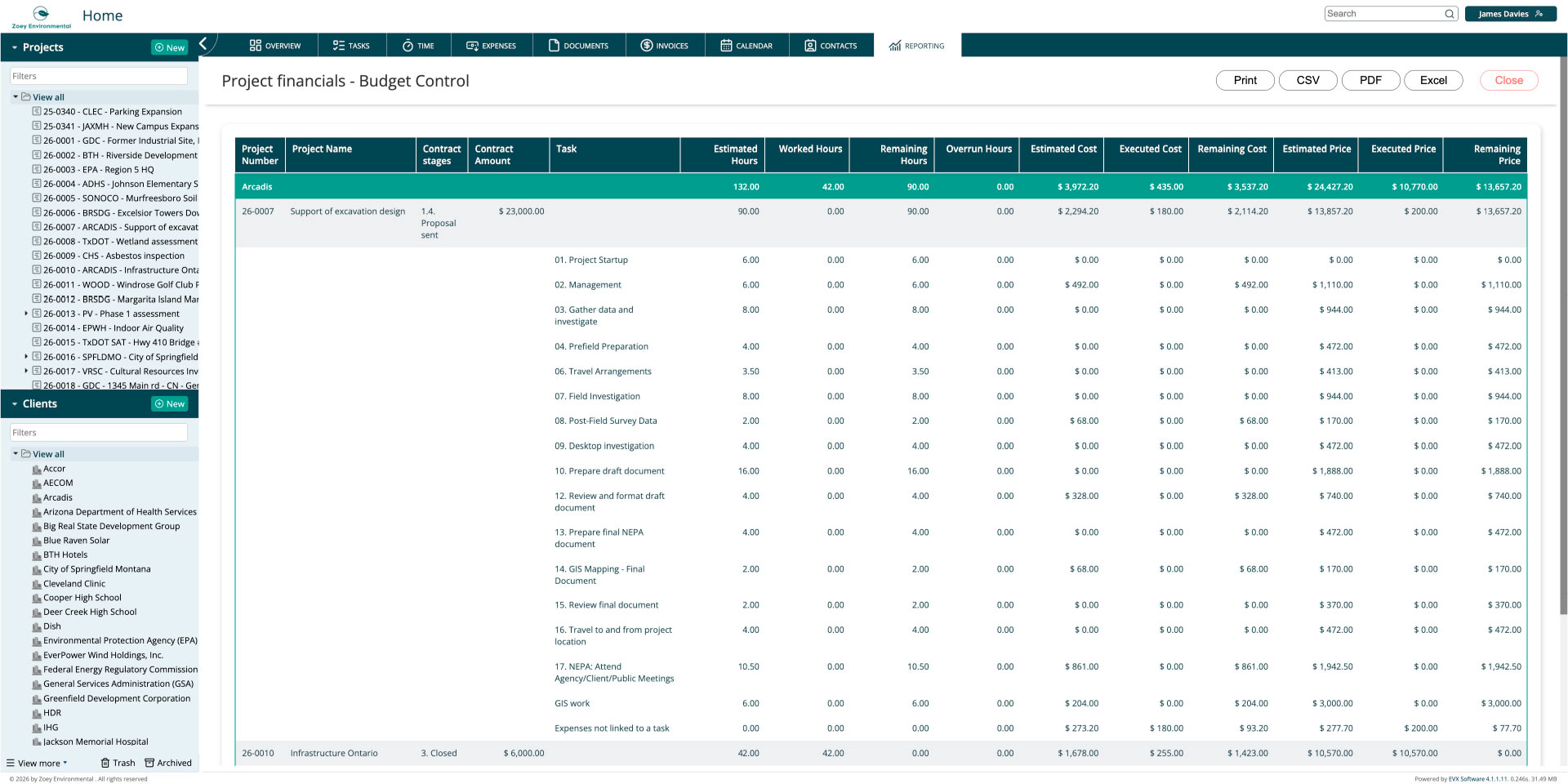Screen dimensions: 1568x784
Task: Click the BTH Hotels building icon
Action: [x=37, y=555]
